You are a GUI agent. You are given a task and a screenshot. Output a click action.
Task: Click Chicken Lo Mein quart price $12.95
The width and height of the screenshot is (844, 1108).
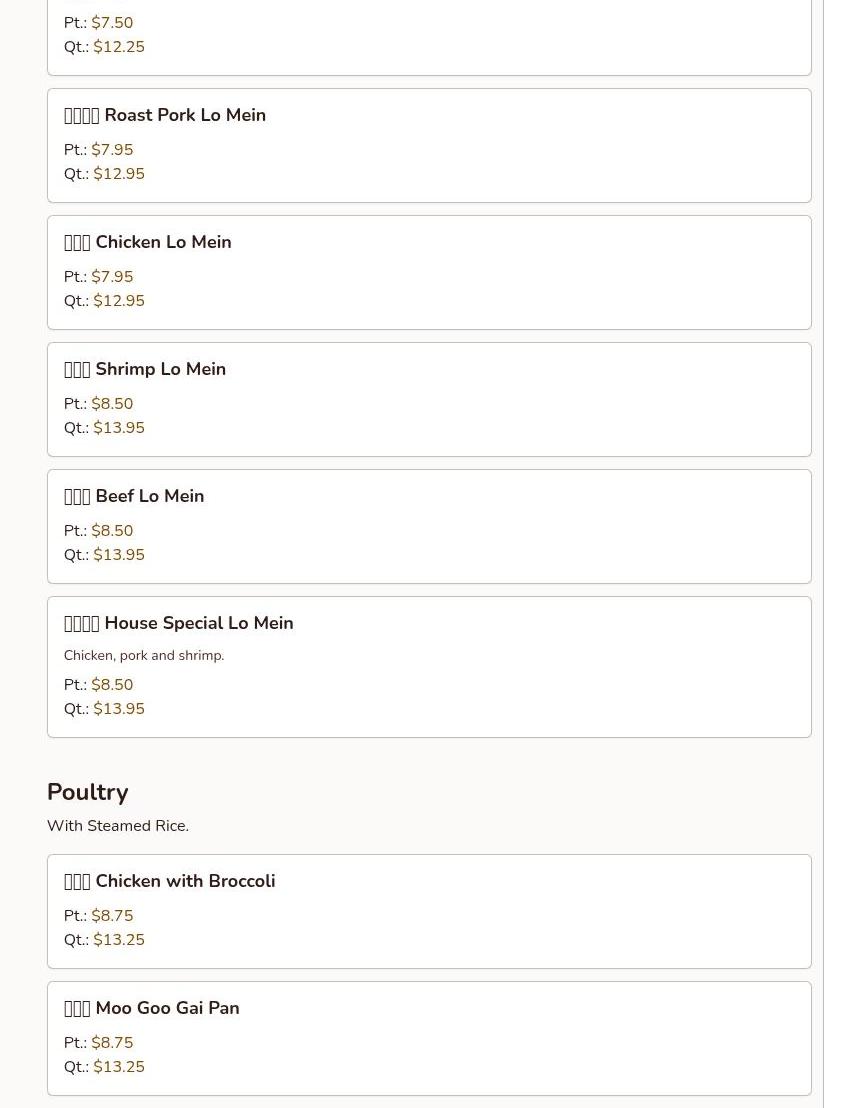119,301
